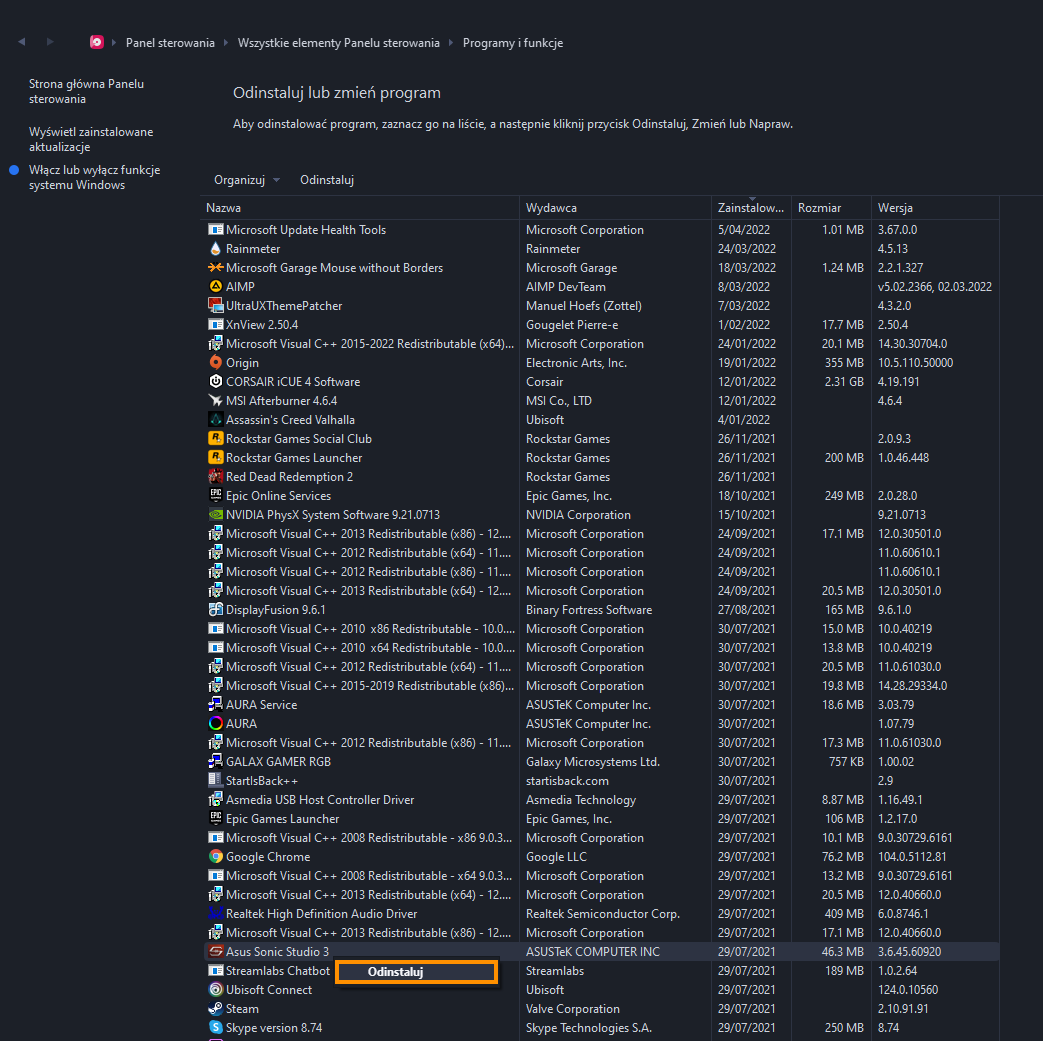1043x1041 pixels.
Task: Open Strona główna Panelu sterowania link
Action: pos(86,91)
